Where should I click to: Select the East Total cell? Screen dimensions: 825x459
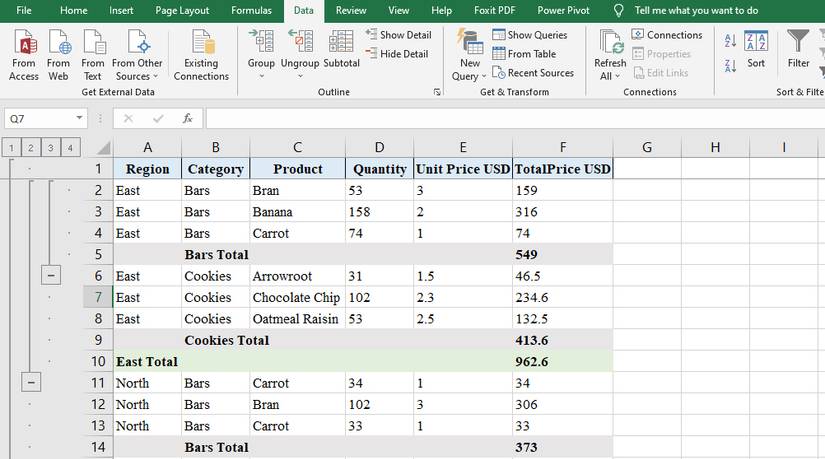tap(147, 361)
